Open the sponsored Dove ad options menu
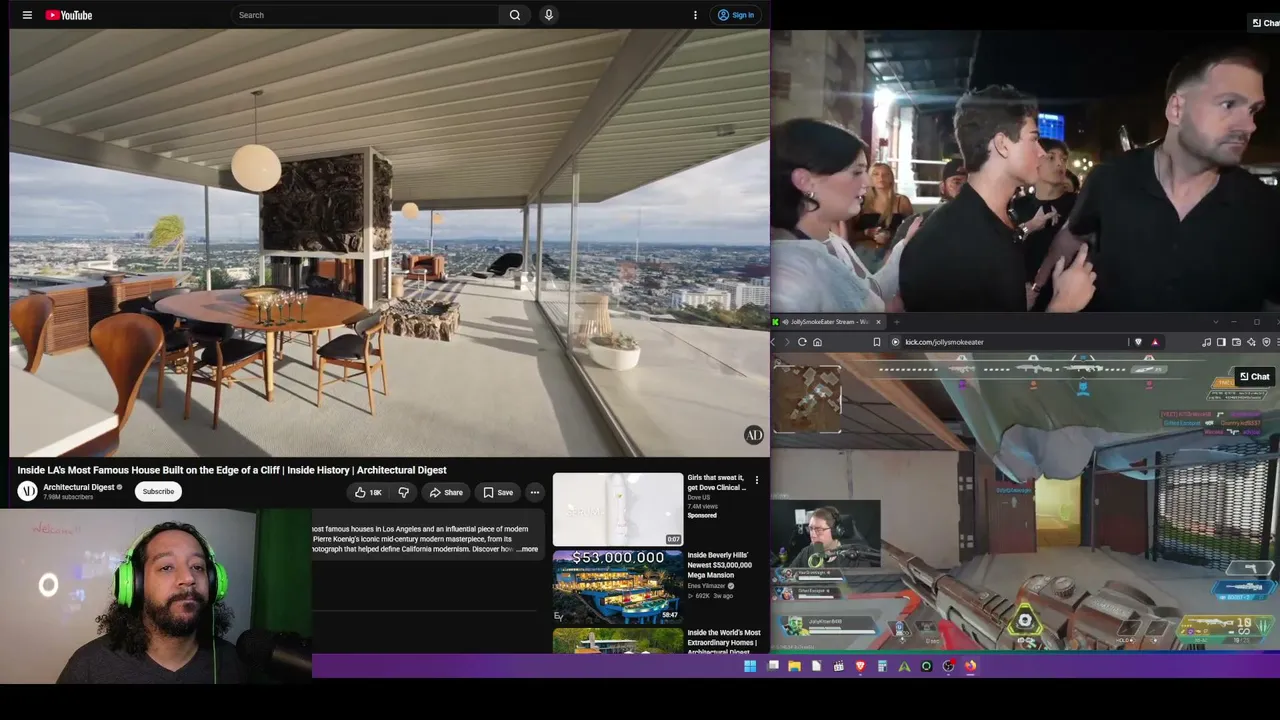The width and height of the screenshot is (1280, 720). pos(757,481)
